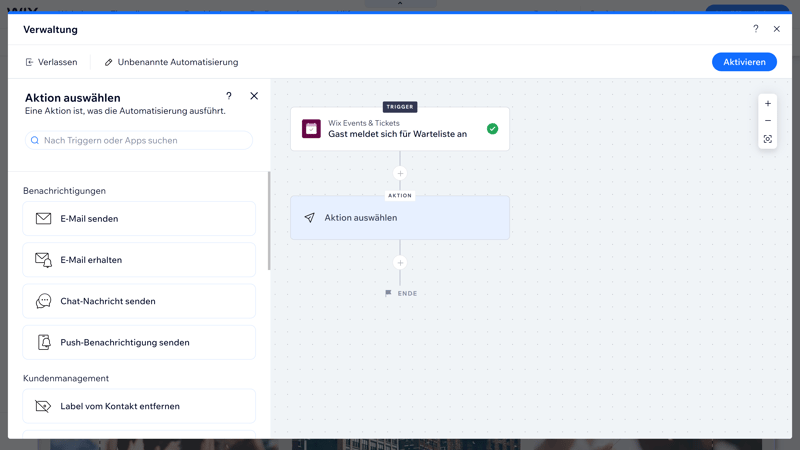Open help for Aktion auswählen panel
Viewport: 800px width, 450px height.
click(x=229, y=96)
